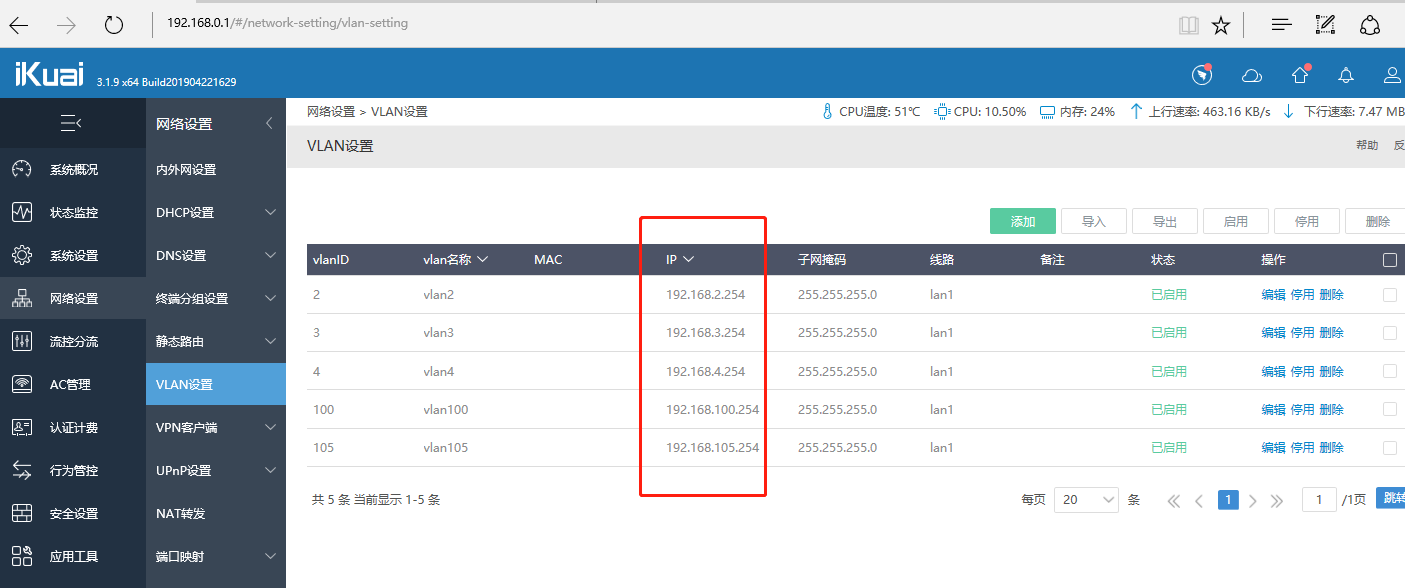The height and width of the screenshot is (588, 1405).
Task: Sort by vlan名称 column arrow
Action: pos(483,260)
